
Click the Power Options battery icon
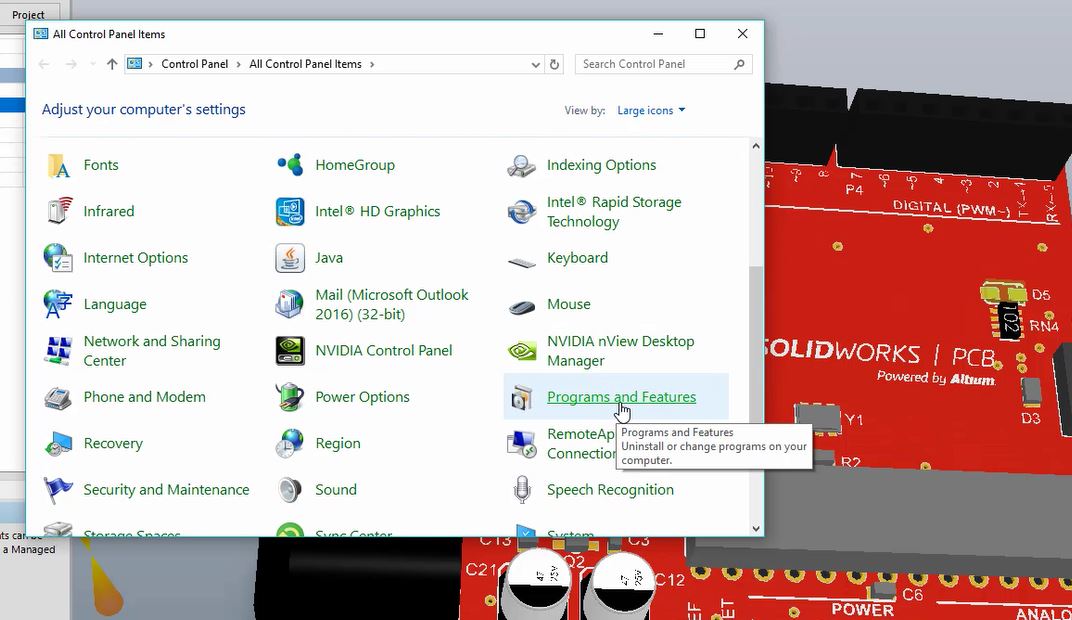290,397
